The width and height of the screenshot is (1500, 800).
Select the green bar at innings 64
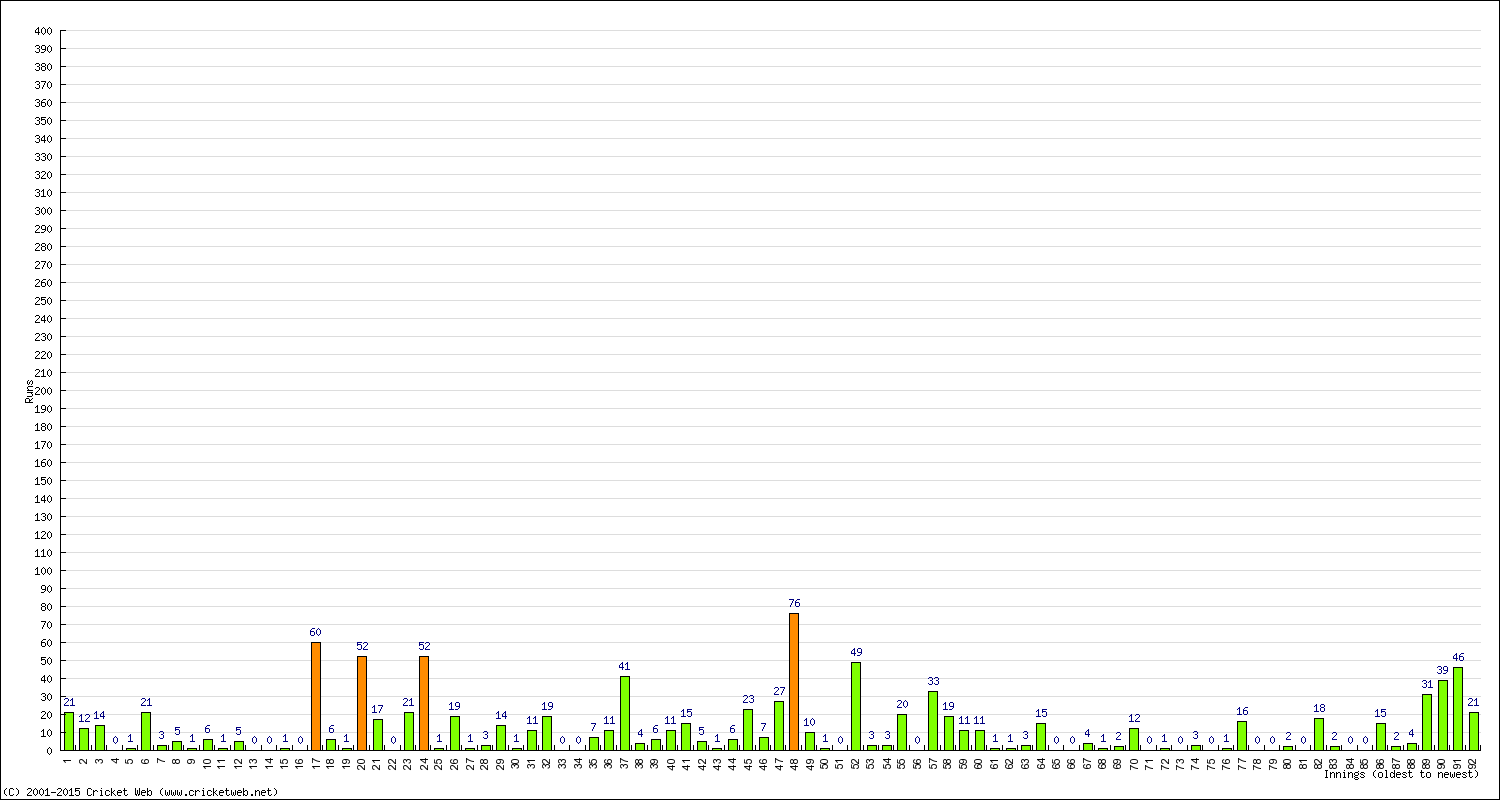coord(1041,737)
